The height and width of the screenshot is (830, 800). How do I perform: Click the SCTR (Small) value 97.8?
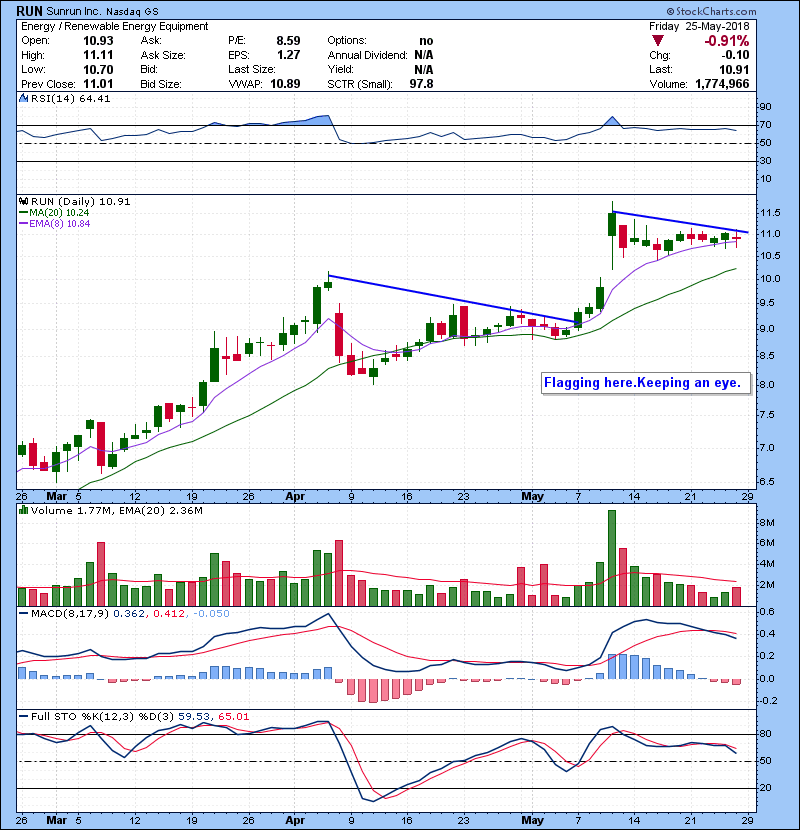coord(421,84)
